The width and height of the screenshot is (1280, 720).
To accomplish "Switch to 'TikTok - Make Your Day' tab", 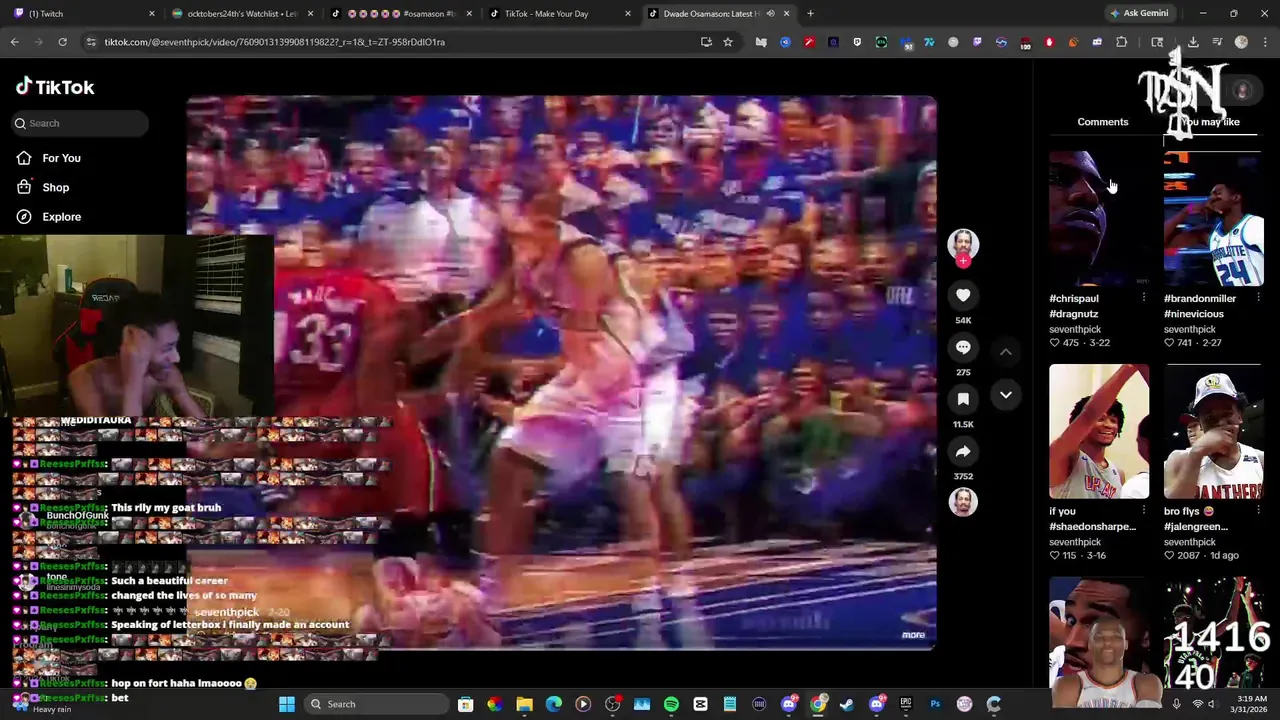I will [x=560, y=14].
